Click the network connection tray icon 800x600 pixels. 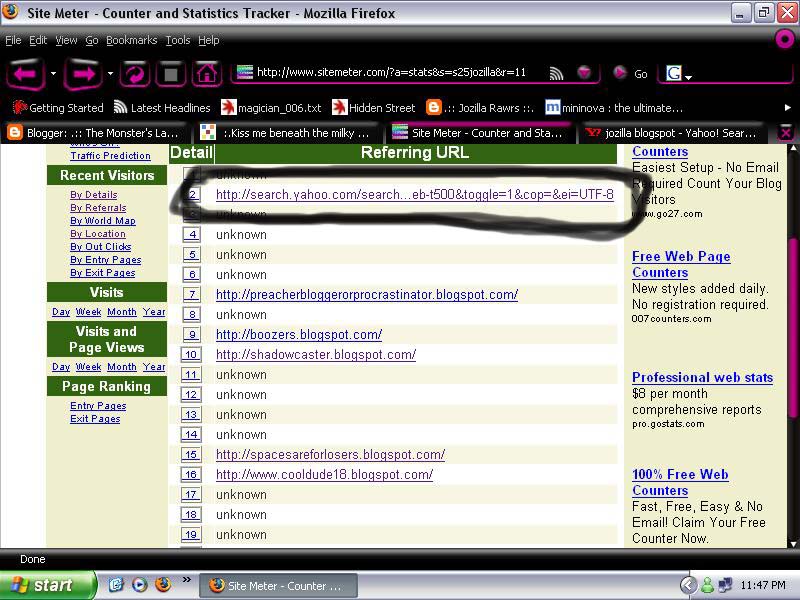(725, 585)
